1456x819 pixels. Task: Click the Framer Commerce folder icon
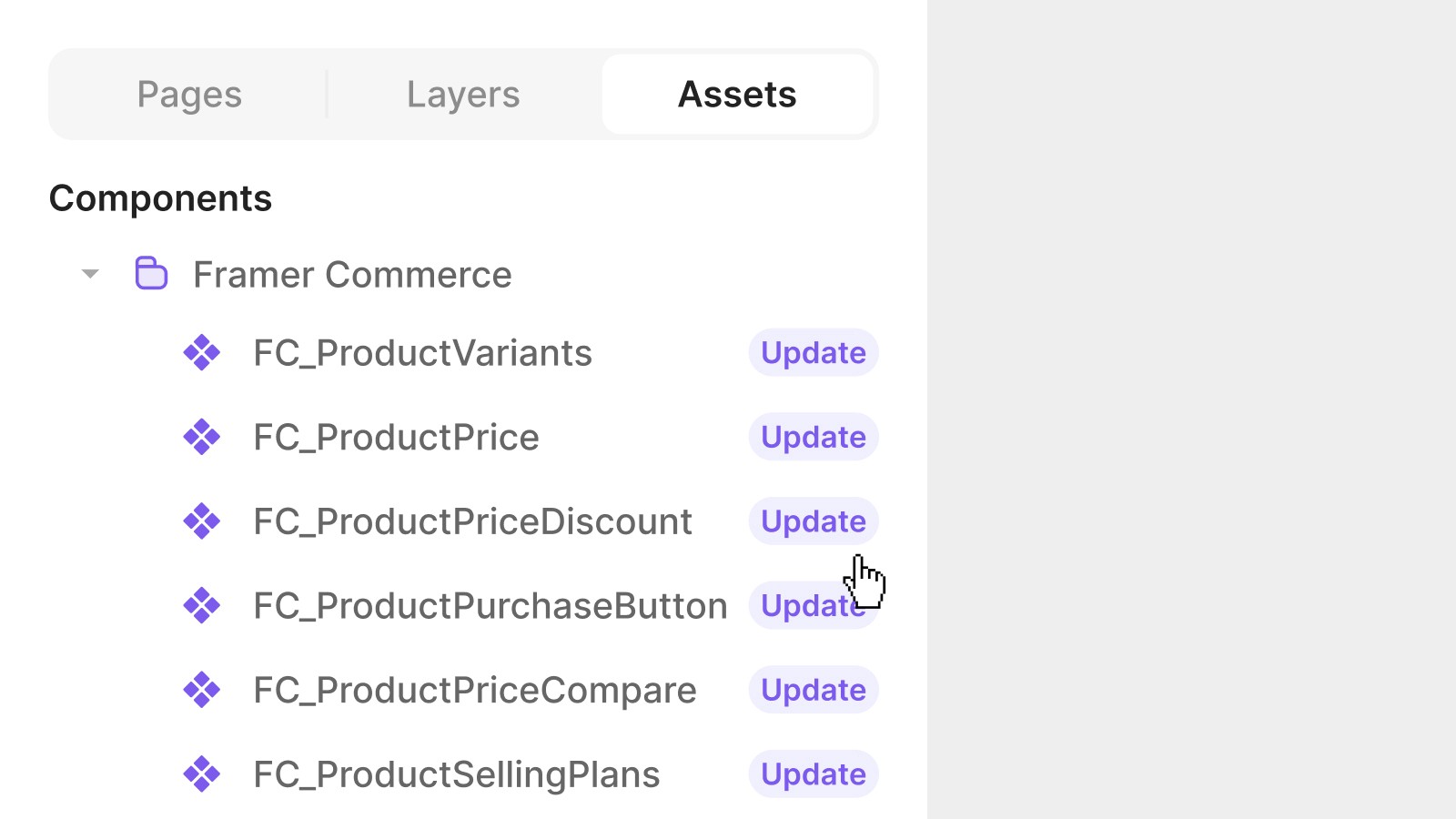[151, 273]
